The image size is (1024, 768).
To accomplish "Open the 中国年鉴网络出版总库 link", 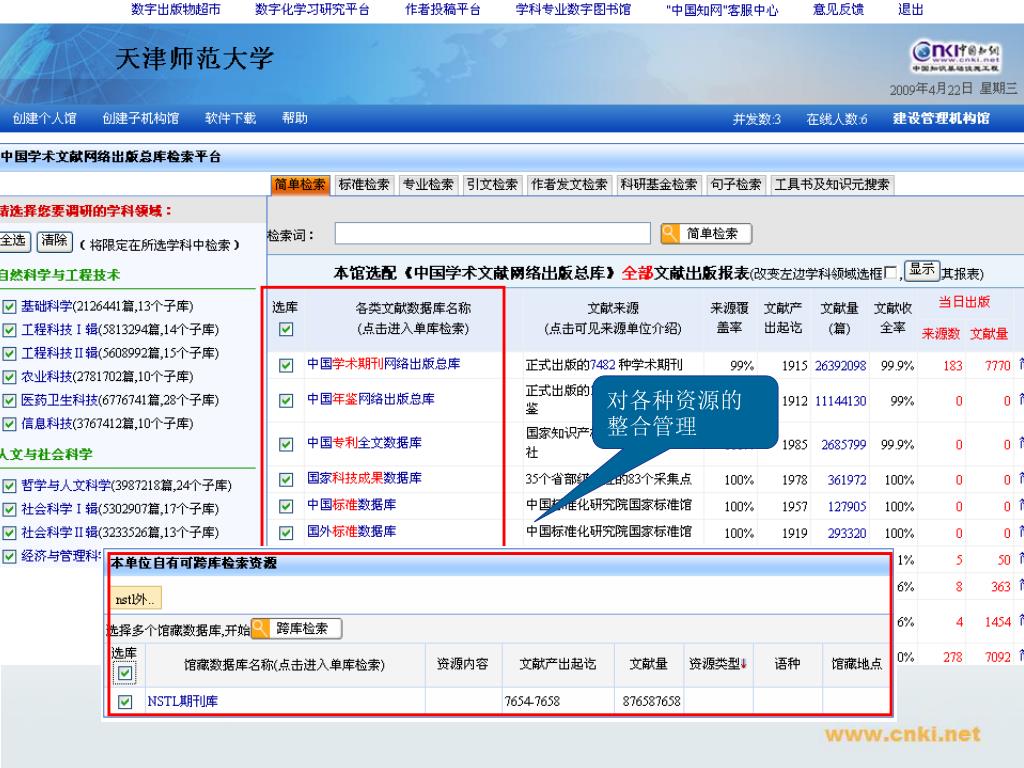I will point(371,399).
